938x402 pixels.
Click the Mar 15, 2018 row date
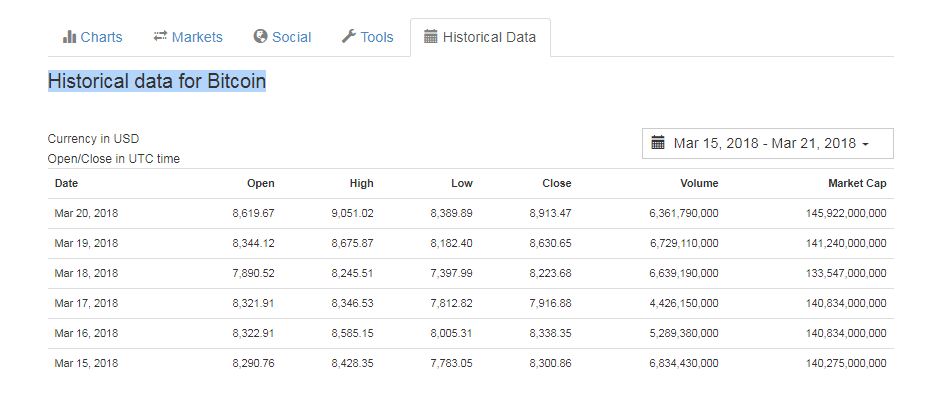coord(86,363)
